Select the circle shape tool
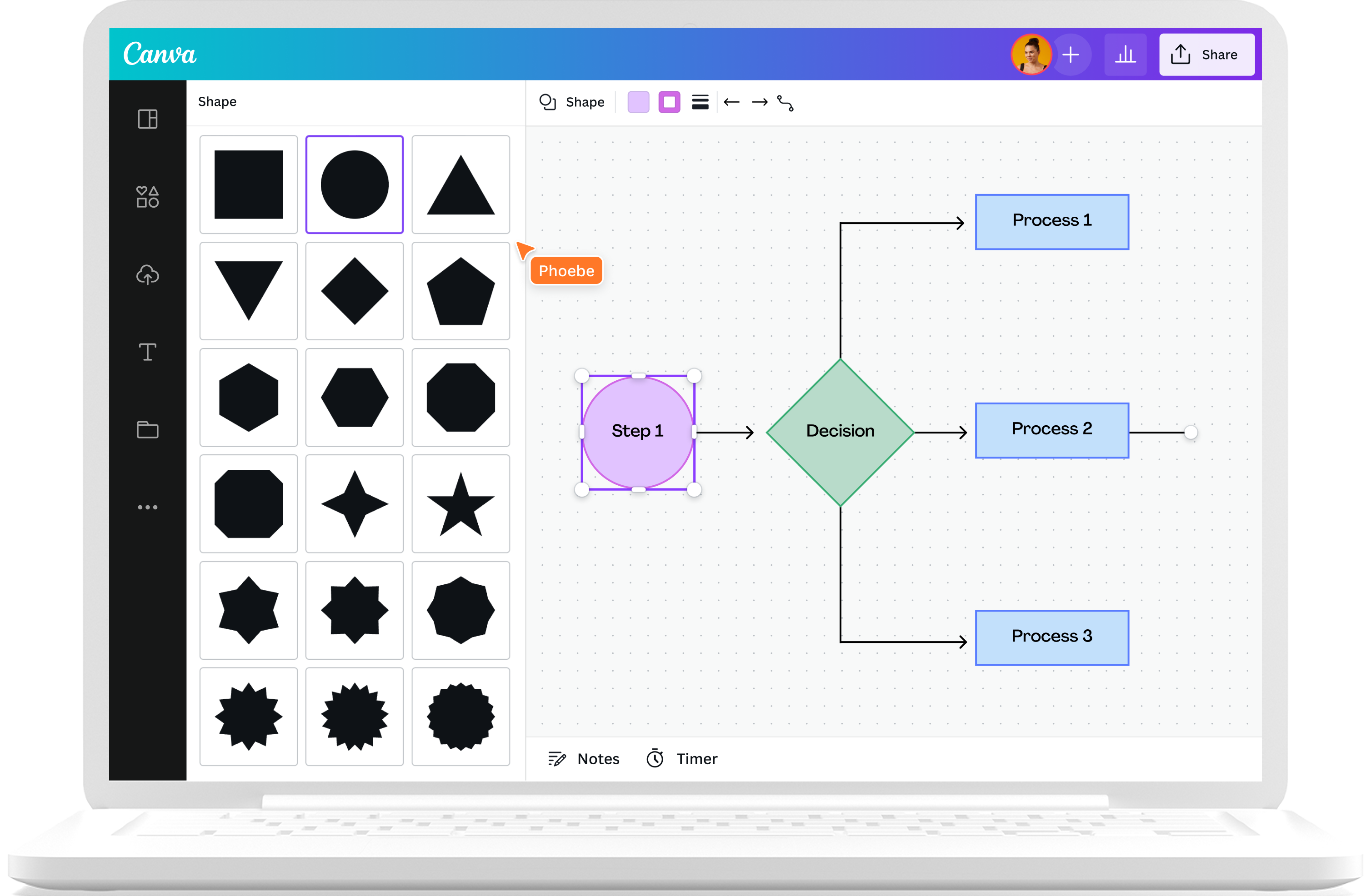This screenshot has width=1371, height=896. point(355,185)
